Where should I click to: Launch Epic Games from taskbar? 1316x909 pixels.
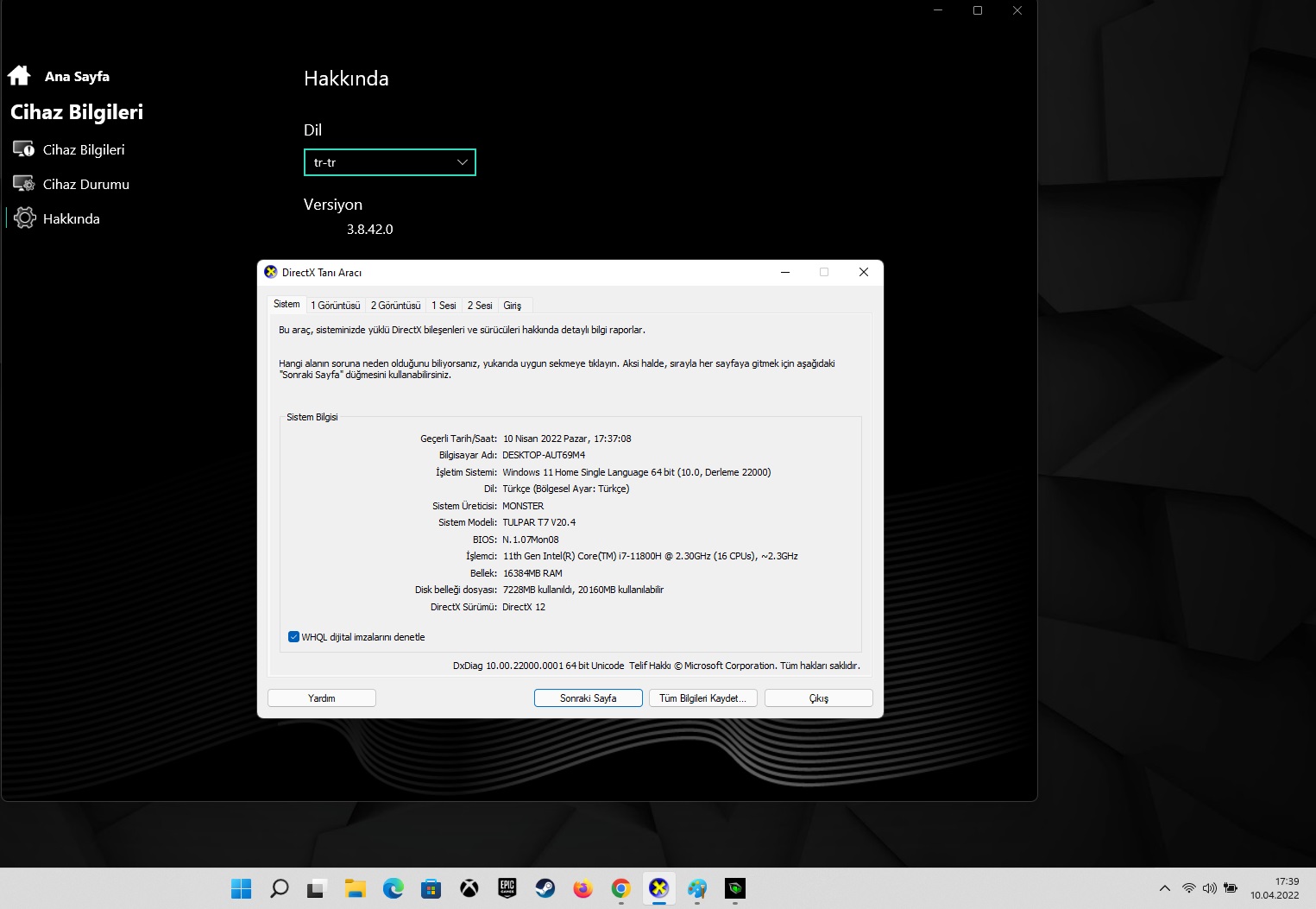[x=507, y=888]
